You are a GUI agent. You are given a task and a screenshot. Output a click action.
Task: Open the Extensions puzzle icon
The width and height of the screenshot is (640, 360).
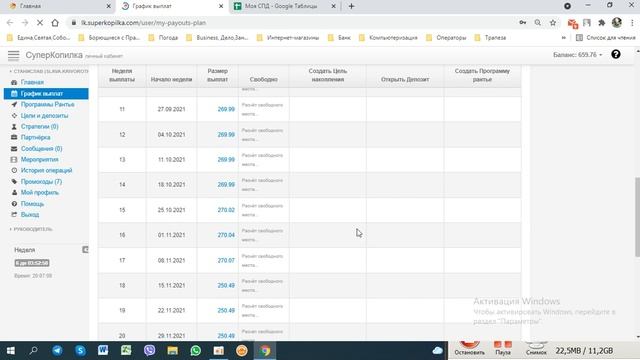pos(602,23)
